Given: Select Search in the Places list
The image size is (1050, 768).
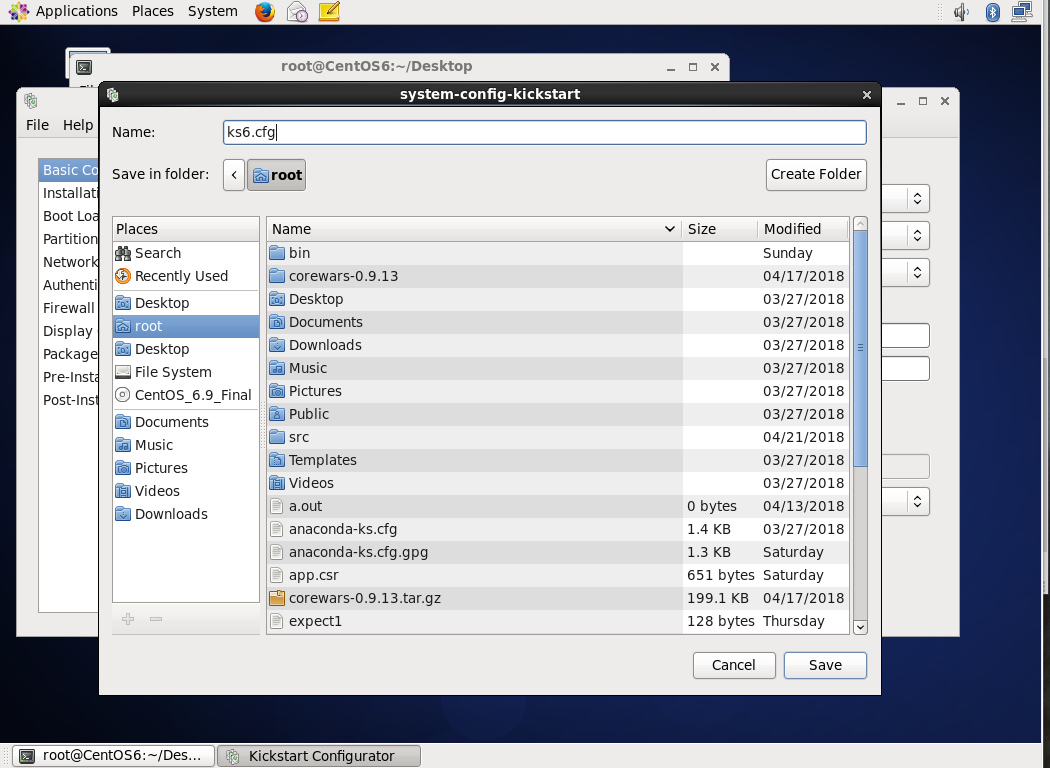Looking at the screenshot, I should 185,253.
